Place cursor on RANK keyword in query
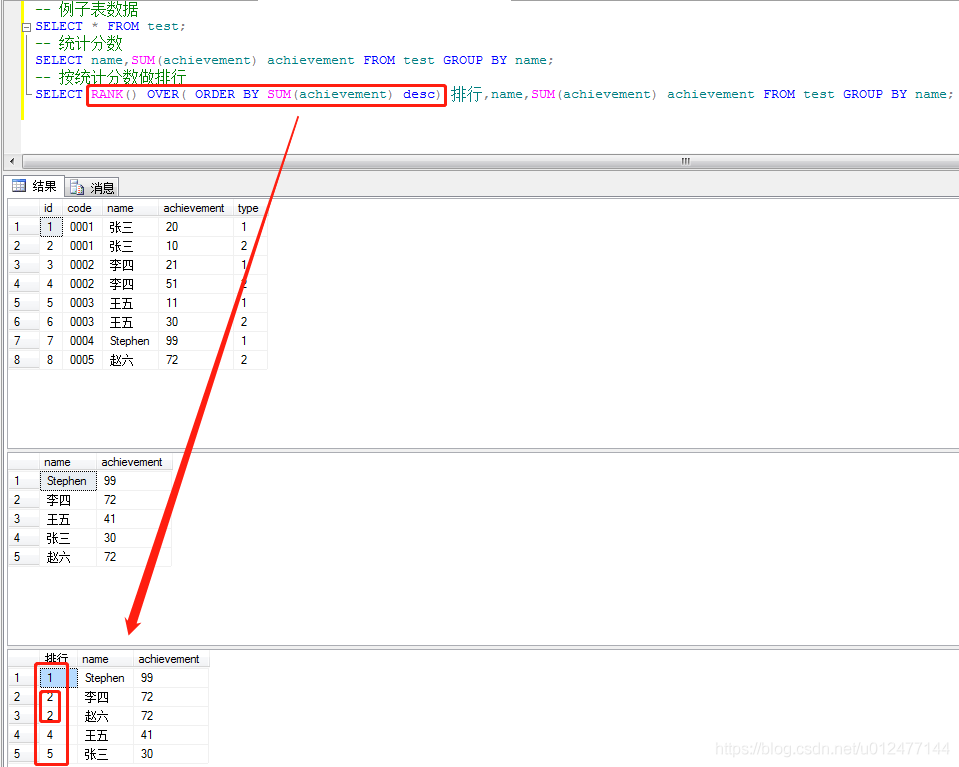959x767 pixels. click(107, 94)
